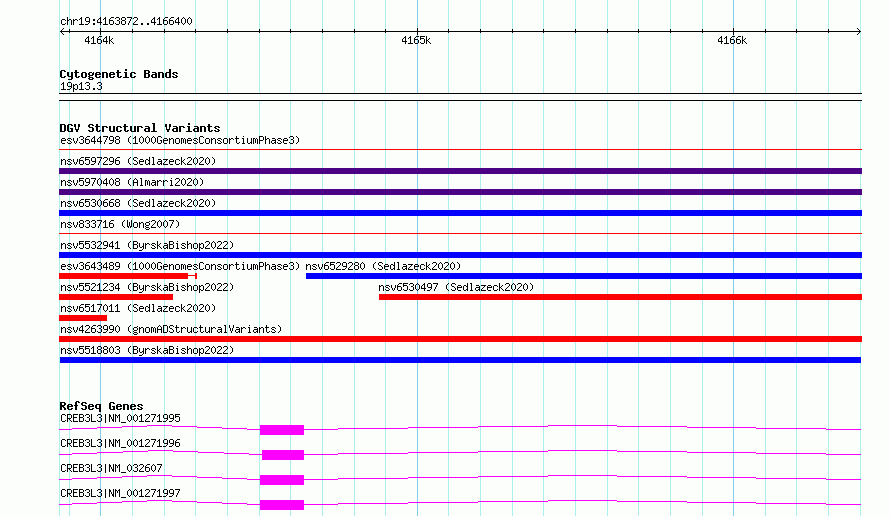Select chr19:4163872..4166400 coordinates text
Image resolution: width=890 pixels, height=516 pixels.
coord(126,21)
